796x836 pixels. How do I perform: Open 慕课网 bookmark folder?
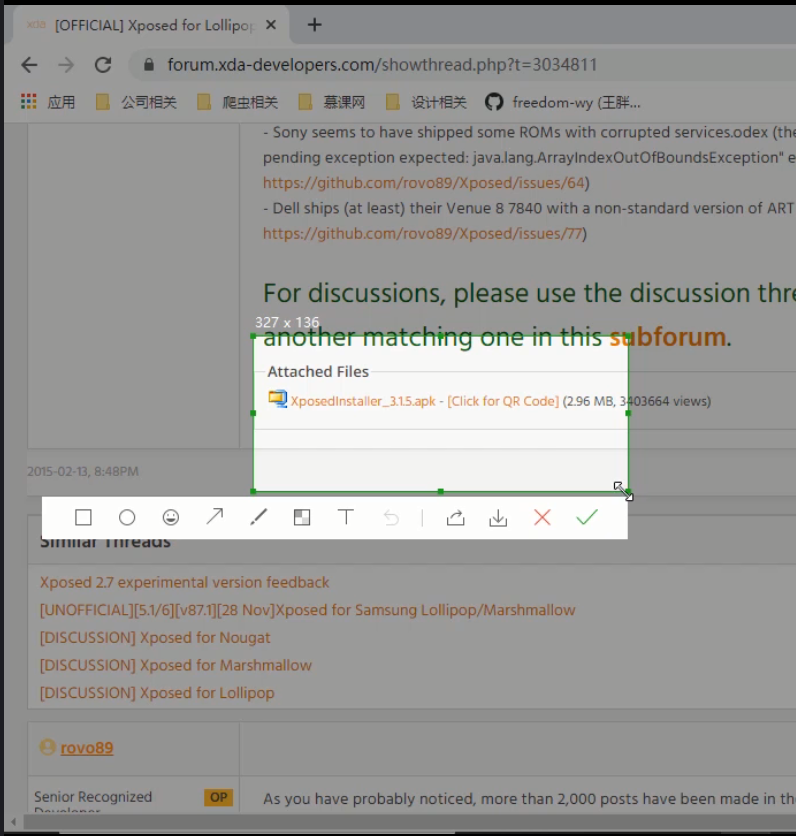click(x=332, y=102)
